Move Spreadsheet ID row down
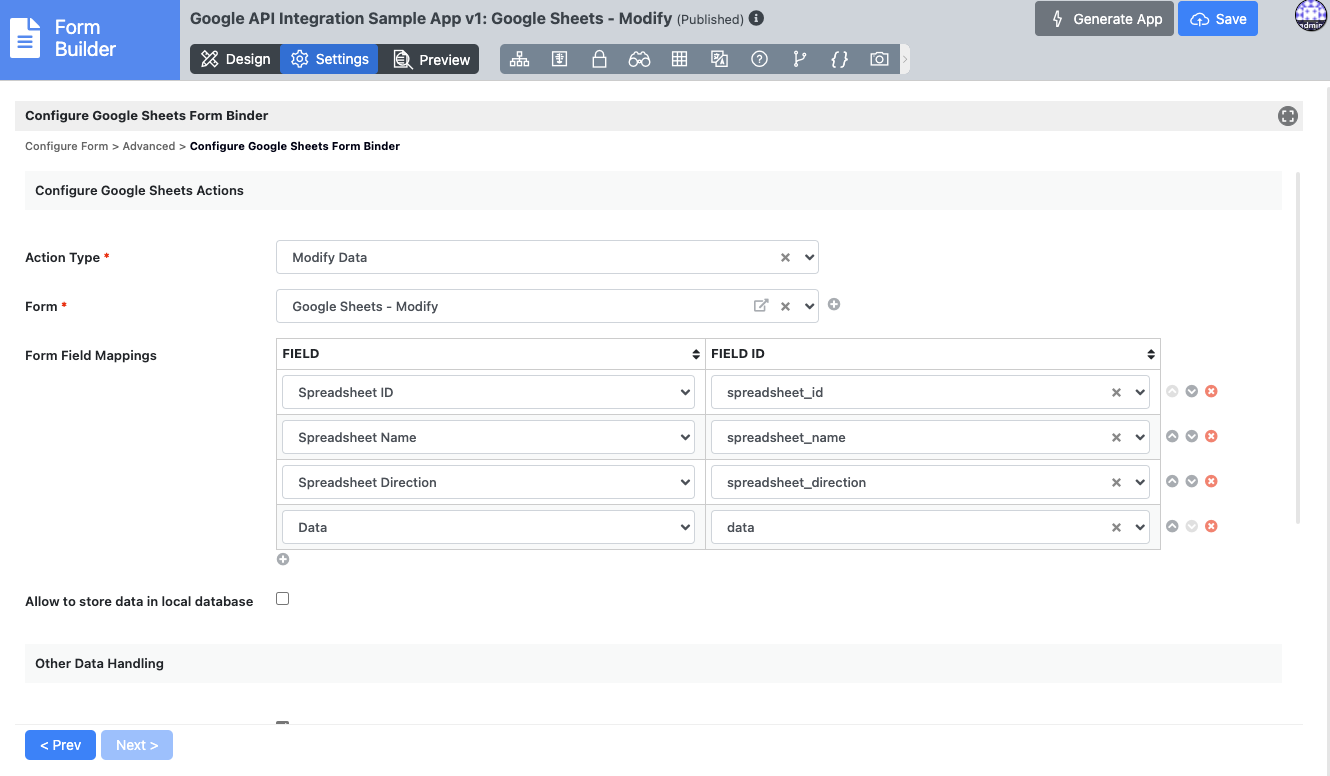 point(1192,391)
